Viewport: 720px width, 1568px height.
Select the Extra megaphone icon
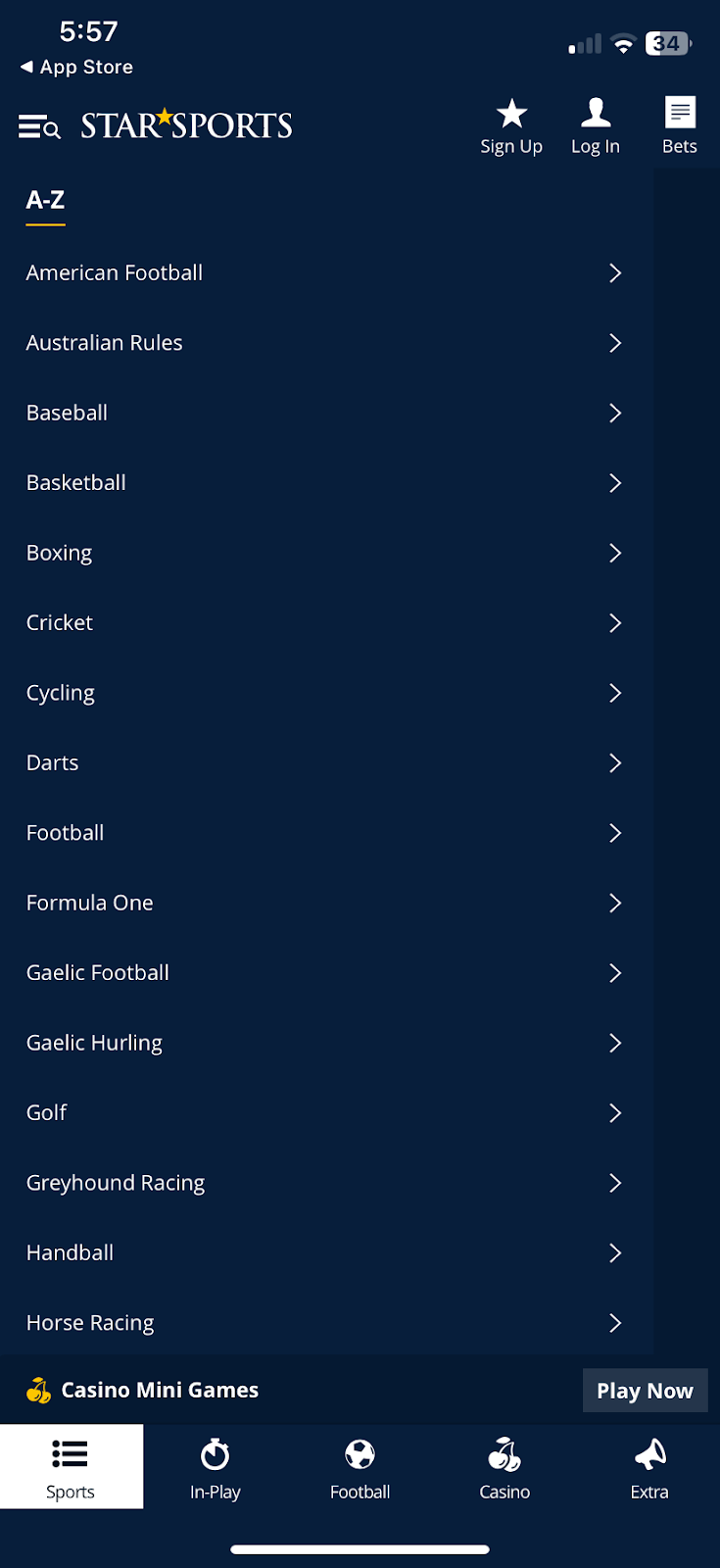coord(648,1453)
